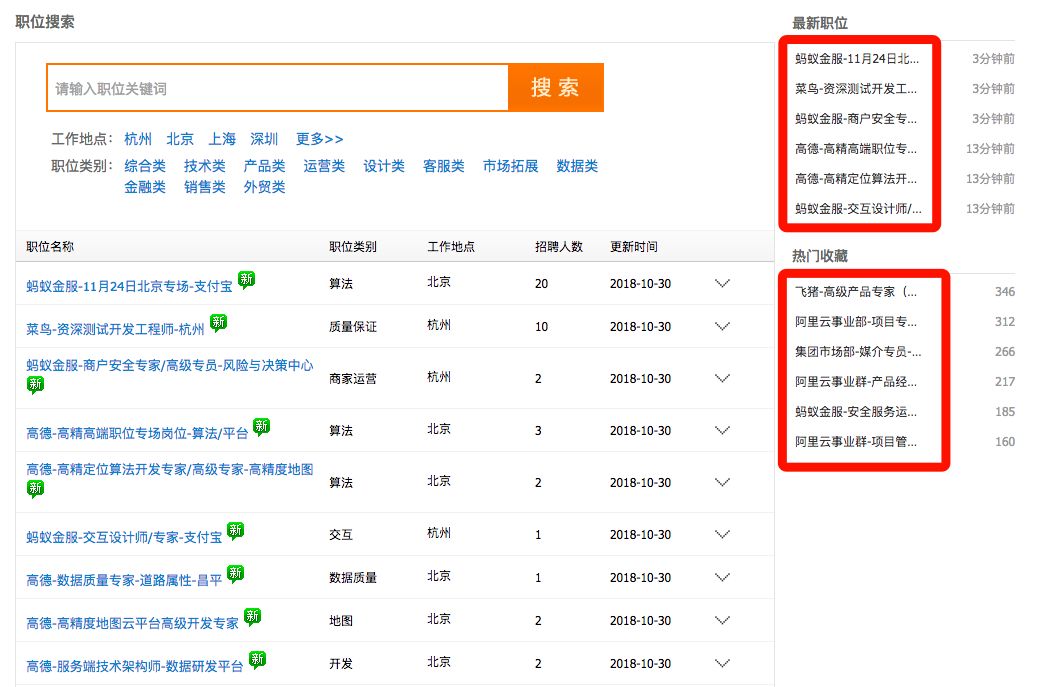Expand the 高德-数据质量专家 row chevron
The height and width of the screenshot is (687, 1042).
(x=723, y=577)
